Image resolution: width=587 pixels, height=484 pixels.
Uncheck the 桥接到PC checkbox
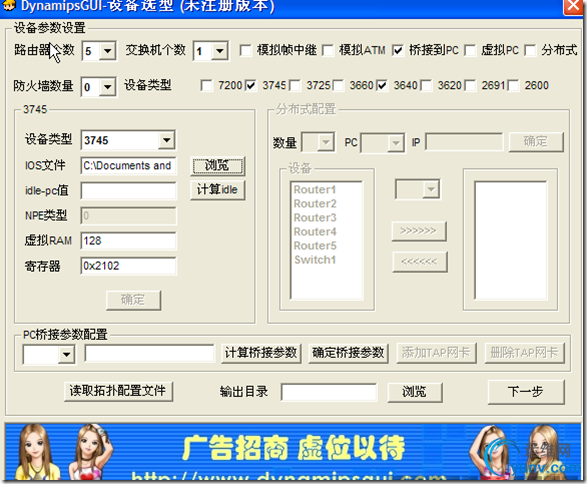point(398,50)
